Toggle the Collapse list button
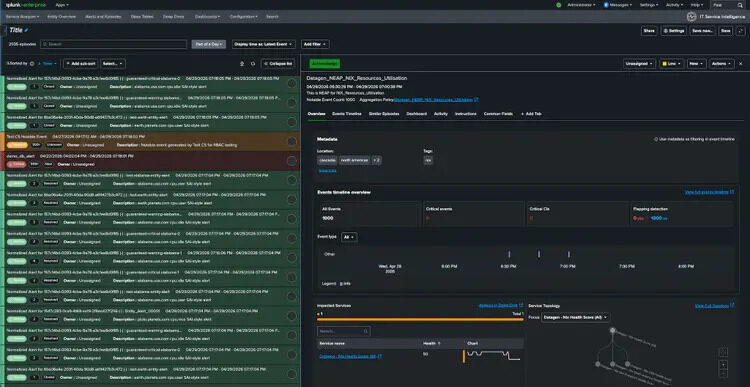 [277, 64]
